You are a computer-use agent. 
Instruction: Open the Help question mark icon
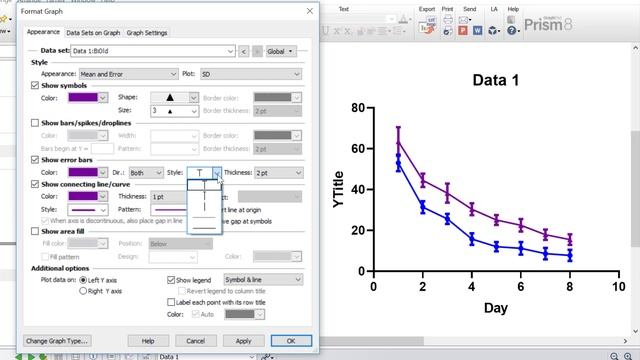(x=512, y=31)
